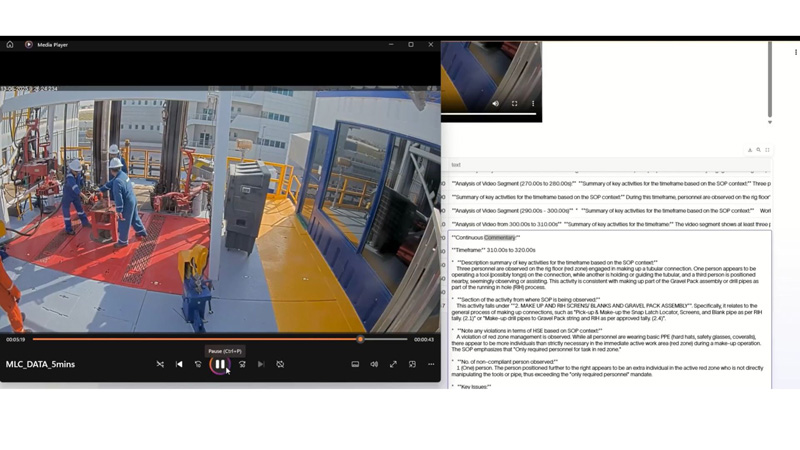Download the text table as file

[x=750, y=150]
